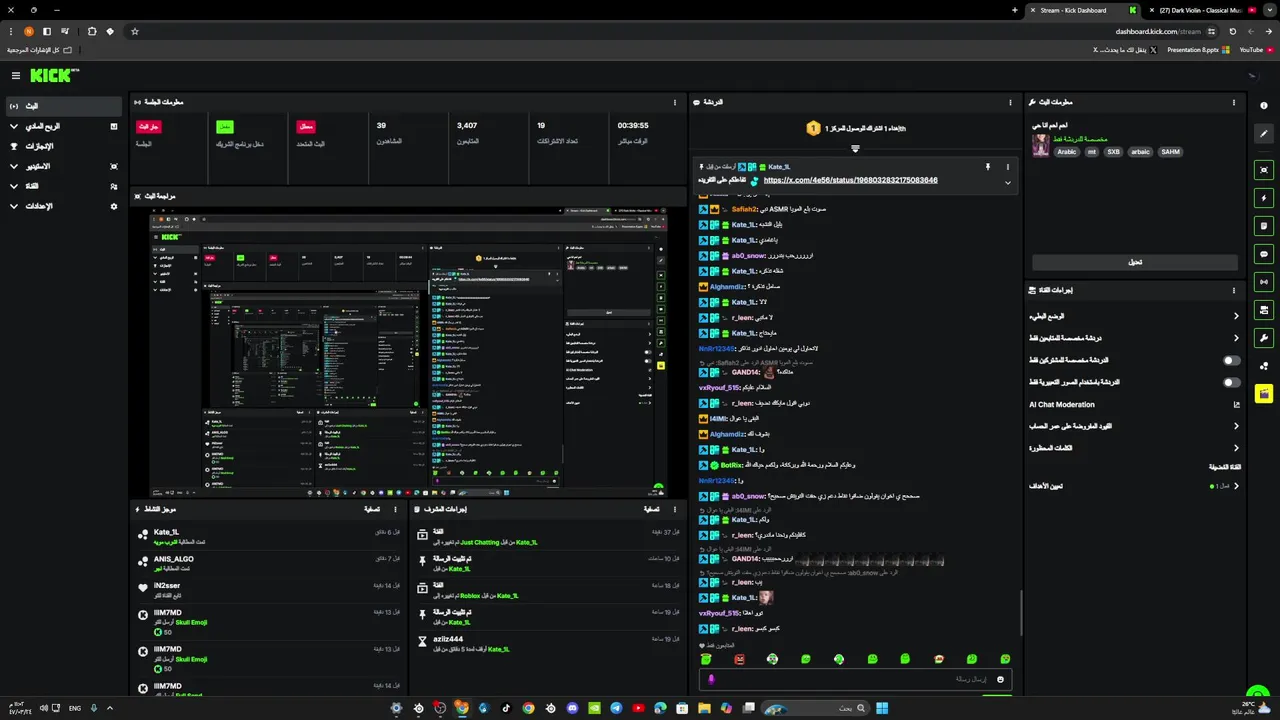
Task: Expand the الإعدادات sidebar section
Action: [62, 206]
